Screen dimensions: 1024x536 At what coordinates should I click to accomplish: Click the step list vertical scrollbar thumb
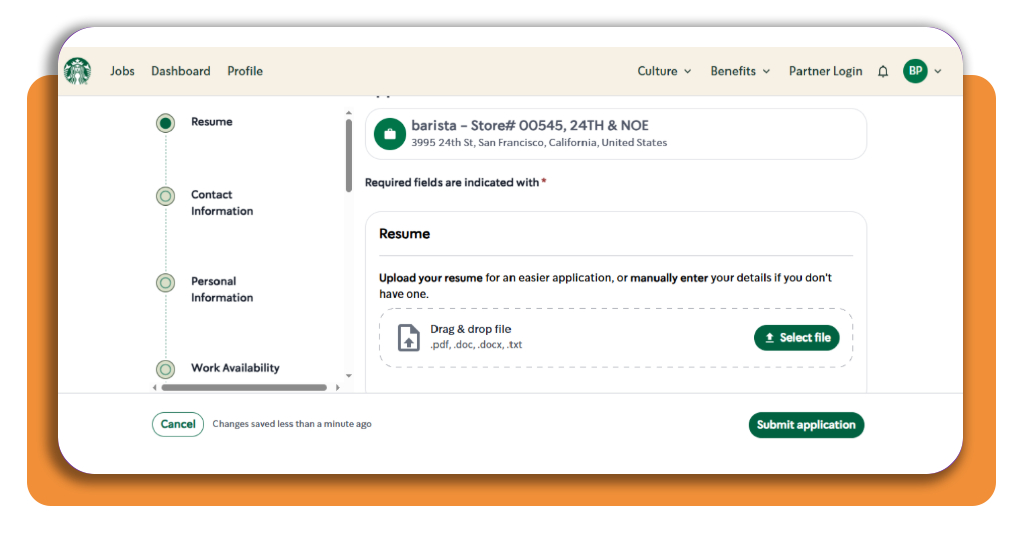[x=349, y=155]
